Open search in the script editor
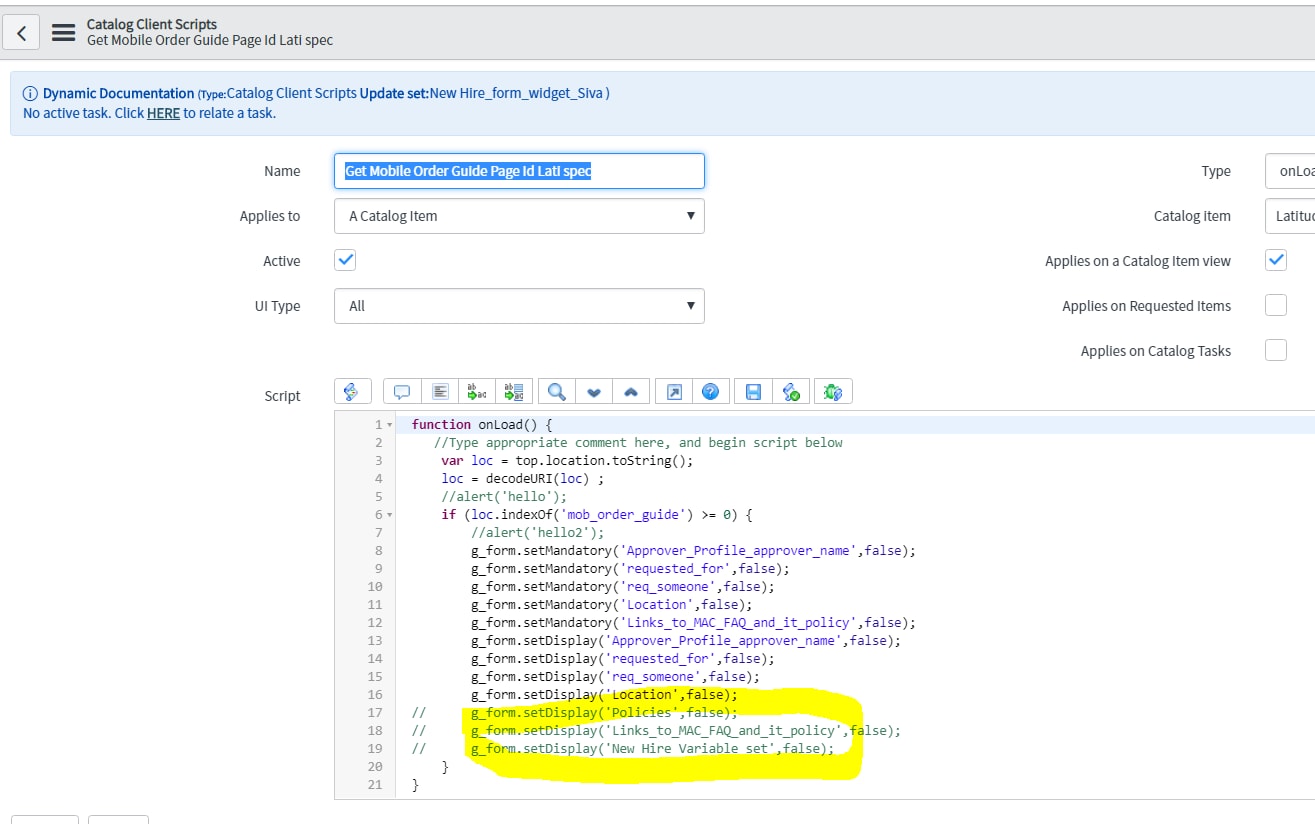This screenshot has height=824, width=1315. tap(556, 391)
